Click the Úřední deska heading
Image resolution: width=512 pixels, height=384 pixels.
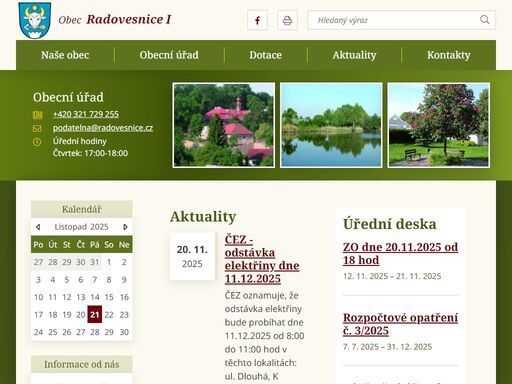pyautogui.click(x=390, y=224)
